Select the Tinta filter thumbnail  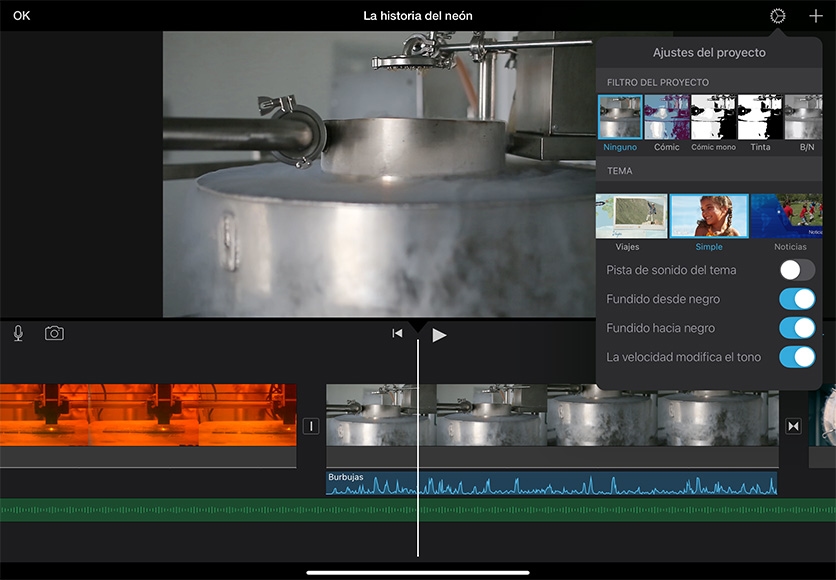tap(760, 117)
